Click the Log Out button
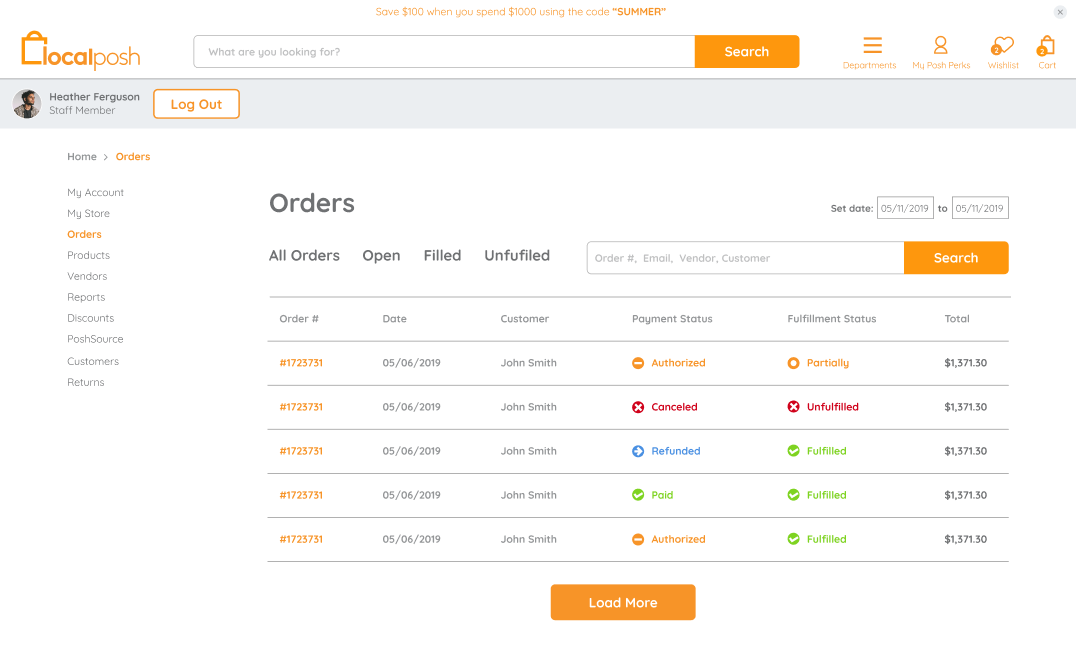 coord(196,104)
